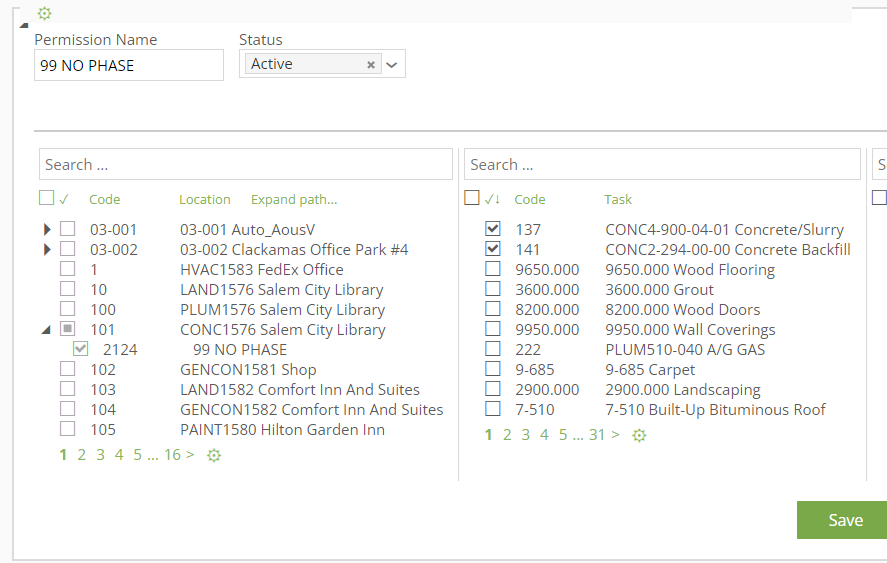Check the HVAC1583 FedEx Office checkbox
Screen dimensions: 887x563
pyautogui.click(x=67, y=268)
